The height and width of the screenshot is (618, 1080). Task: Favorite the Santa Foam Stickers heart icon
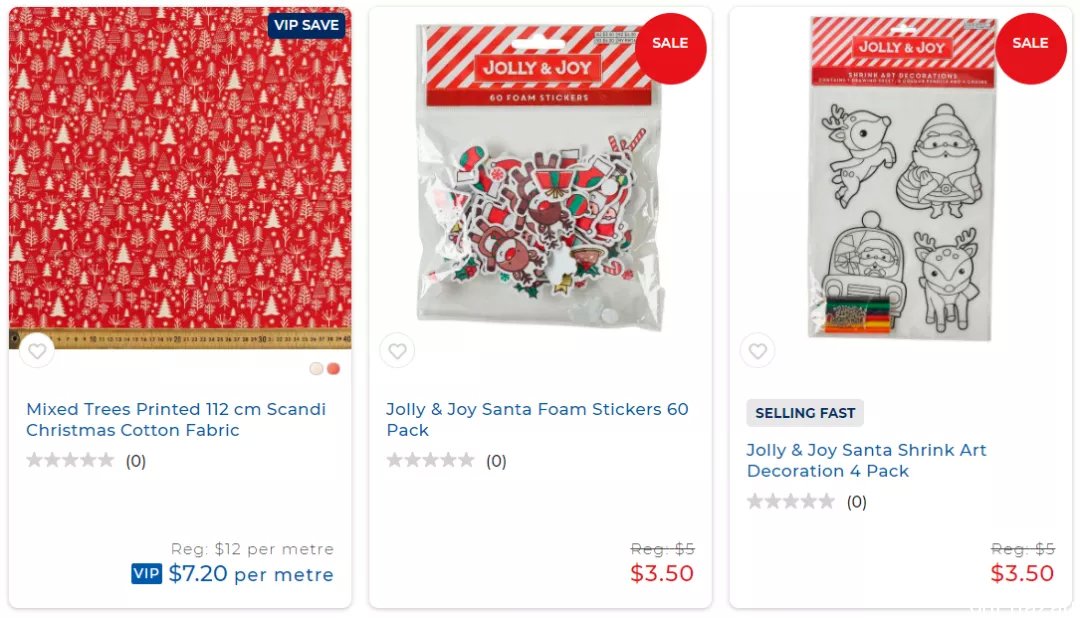(x=397, y=351)
